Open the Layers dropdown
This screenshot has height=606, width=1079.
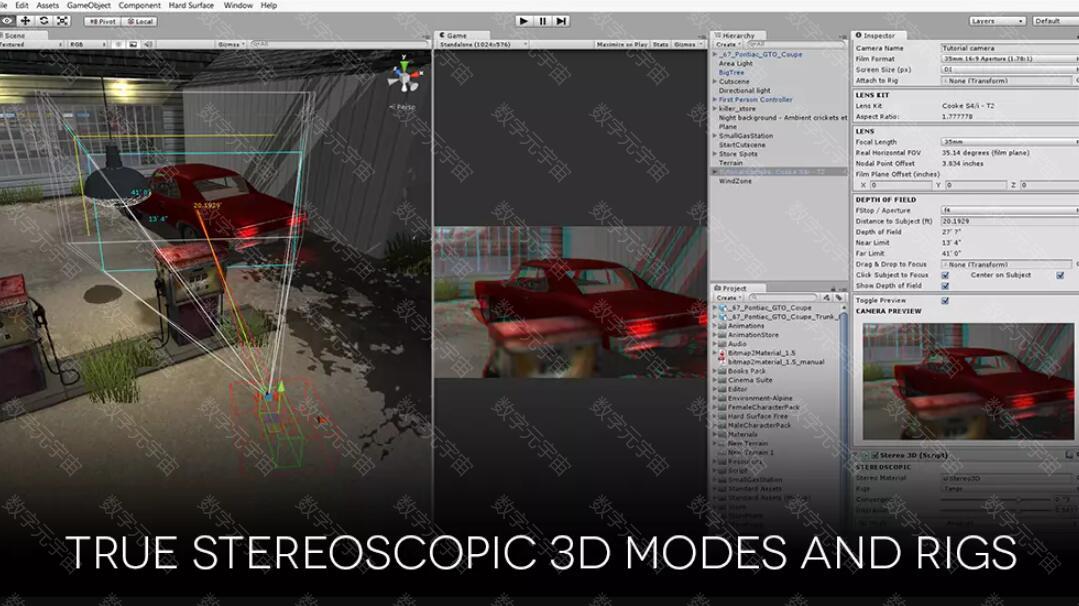pyautogui.click(x=996, y=21)
